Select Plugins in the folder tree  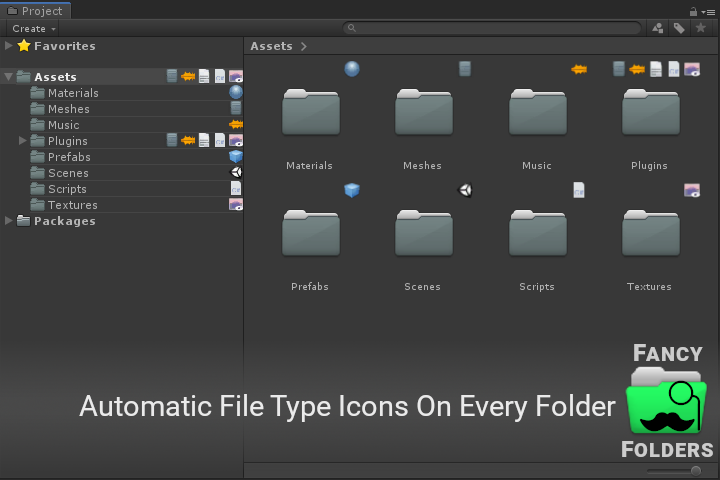[x=68, y=141]
